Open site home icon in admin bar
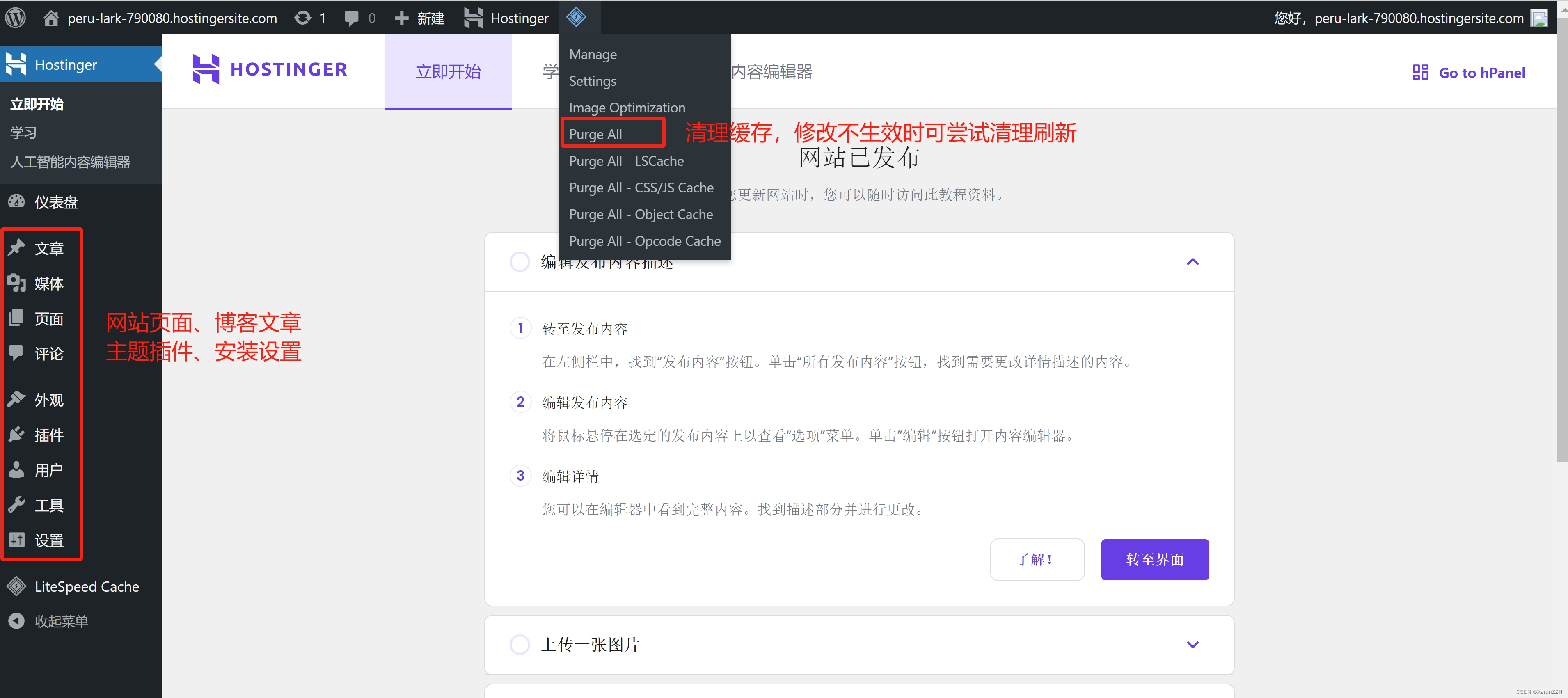This screenshot has height=698, width=1568. point(51,18)
